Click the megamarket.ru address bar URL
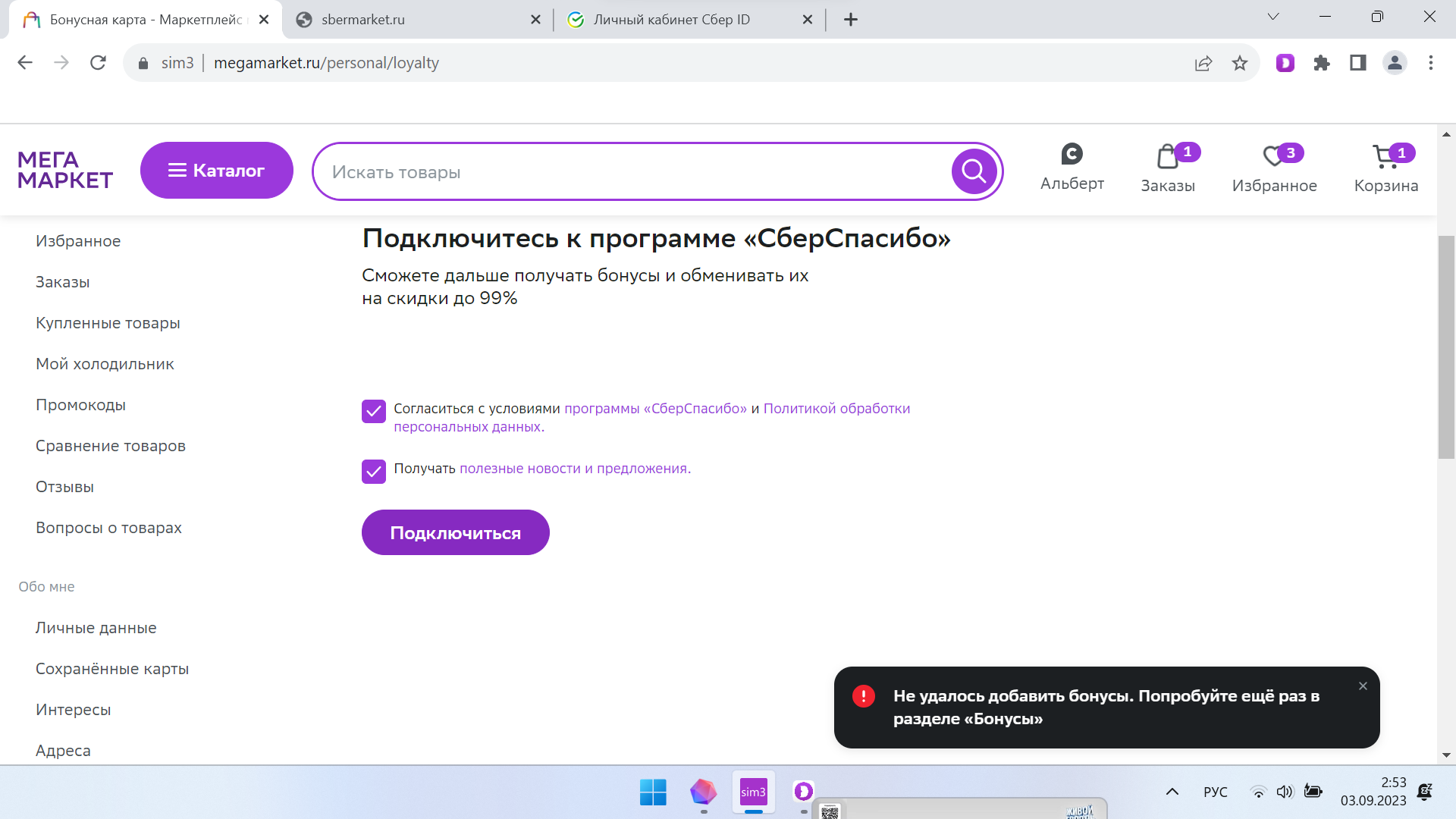Screen dimensions: 1456x819 point(326,63)
